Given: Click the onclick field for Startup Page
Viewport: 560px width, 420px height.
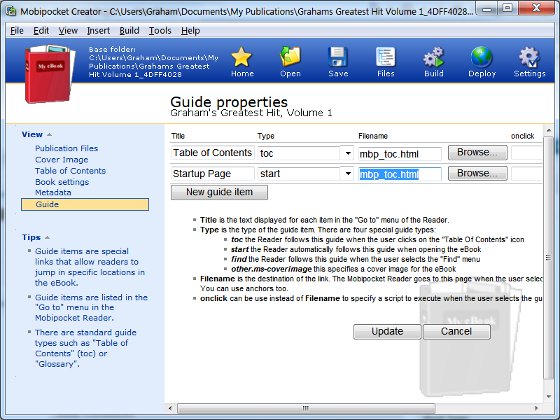Looking at the screenshot, I should click(526, 174).
